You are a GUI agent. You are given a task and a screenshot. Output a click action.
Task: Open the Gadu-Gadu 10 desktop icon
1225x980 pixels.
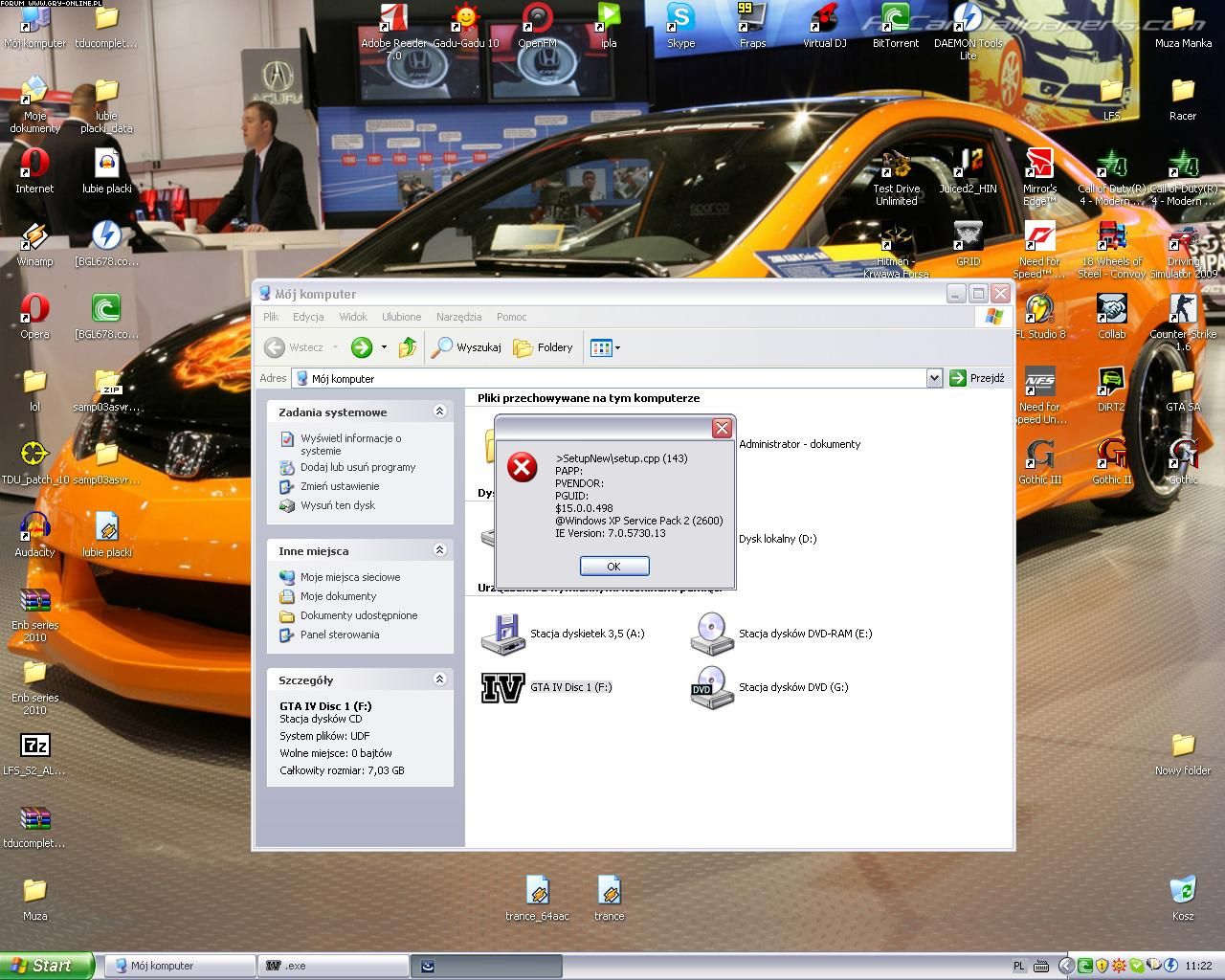click(466, 27)
